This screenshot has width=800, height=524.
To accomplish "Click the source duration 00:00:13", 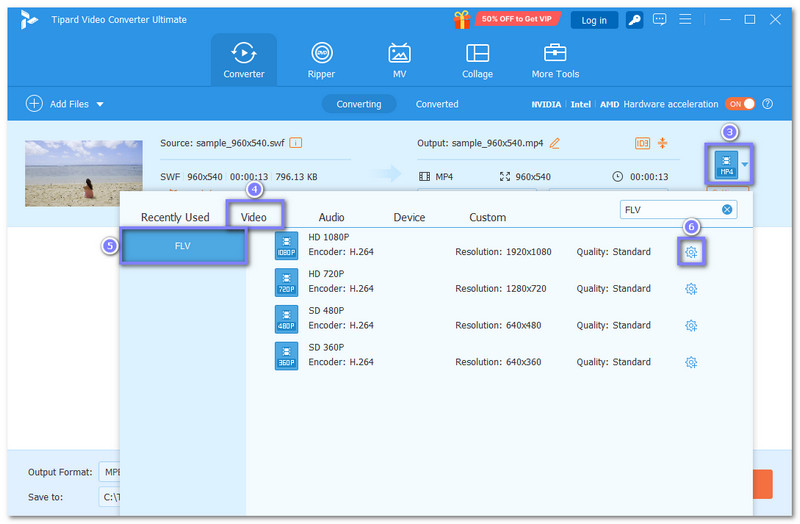I will coord(248,177).
